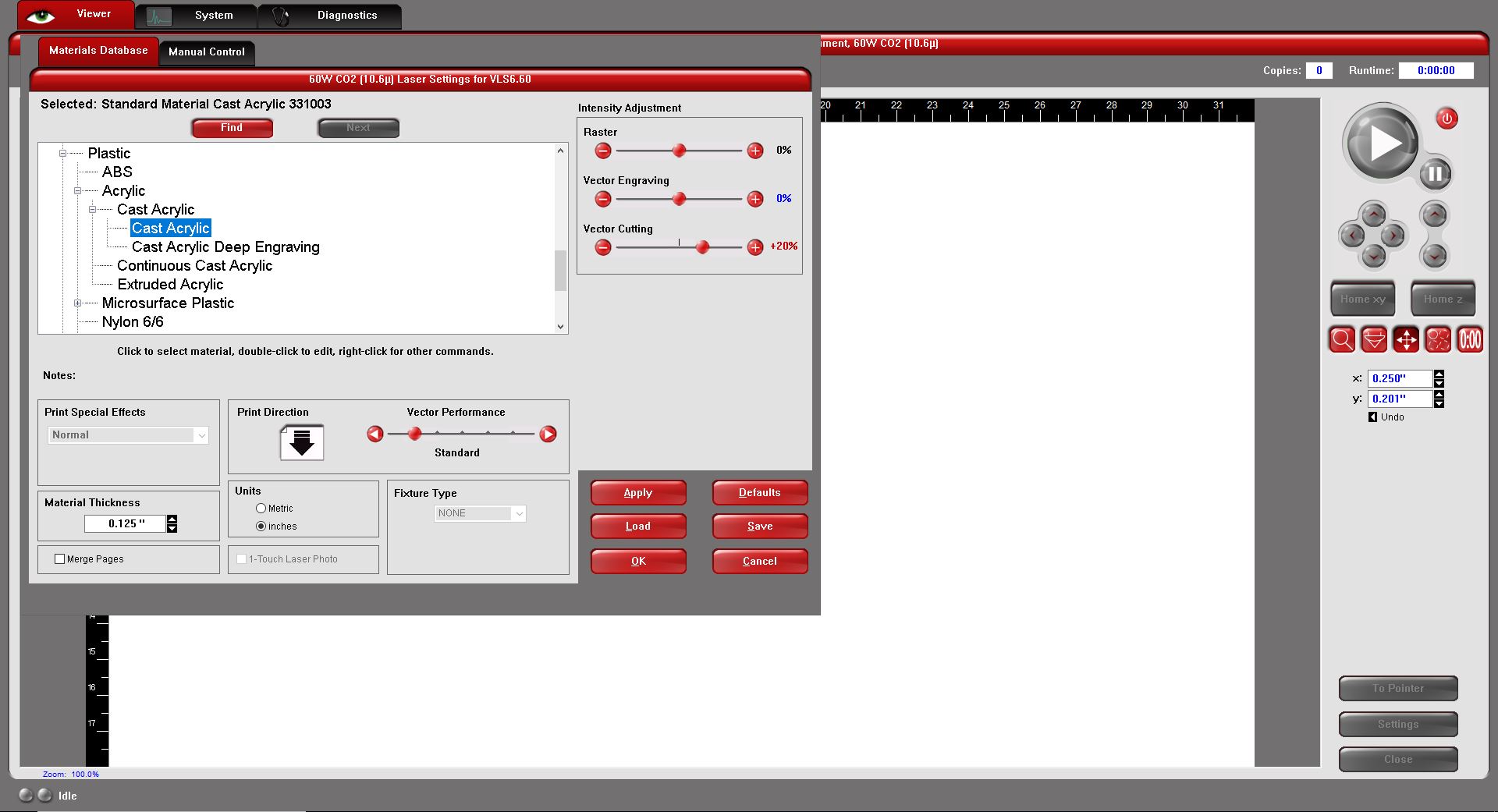Viewport: 1498px width, 812px height.
Task: Decrease Vector Engraving intensity
Action: [x=603, y=199]
